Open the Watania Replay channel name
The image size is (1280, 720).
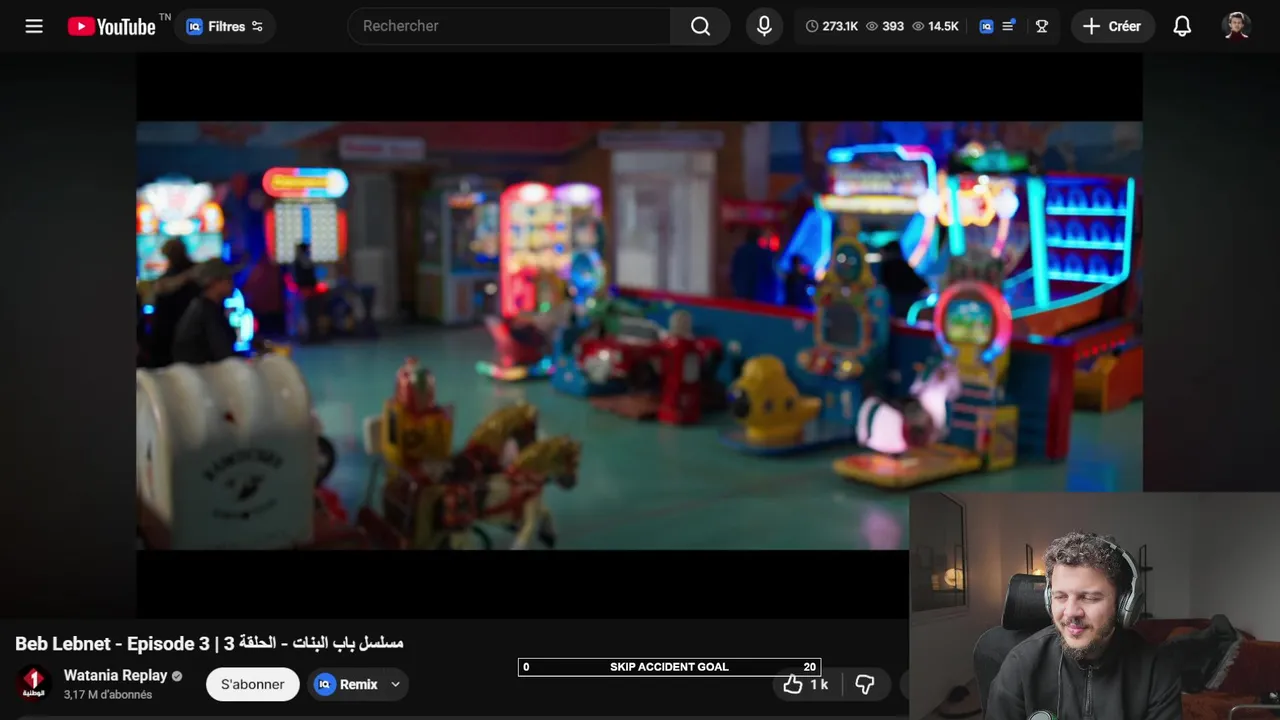(x=116, y=675)
